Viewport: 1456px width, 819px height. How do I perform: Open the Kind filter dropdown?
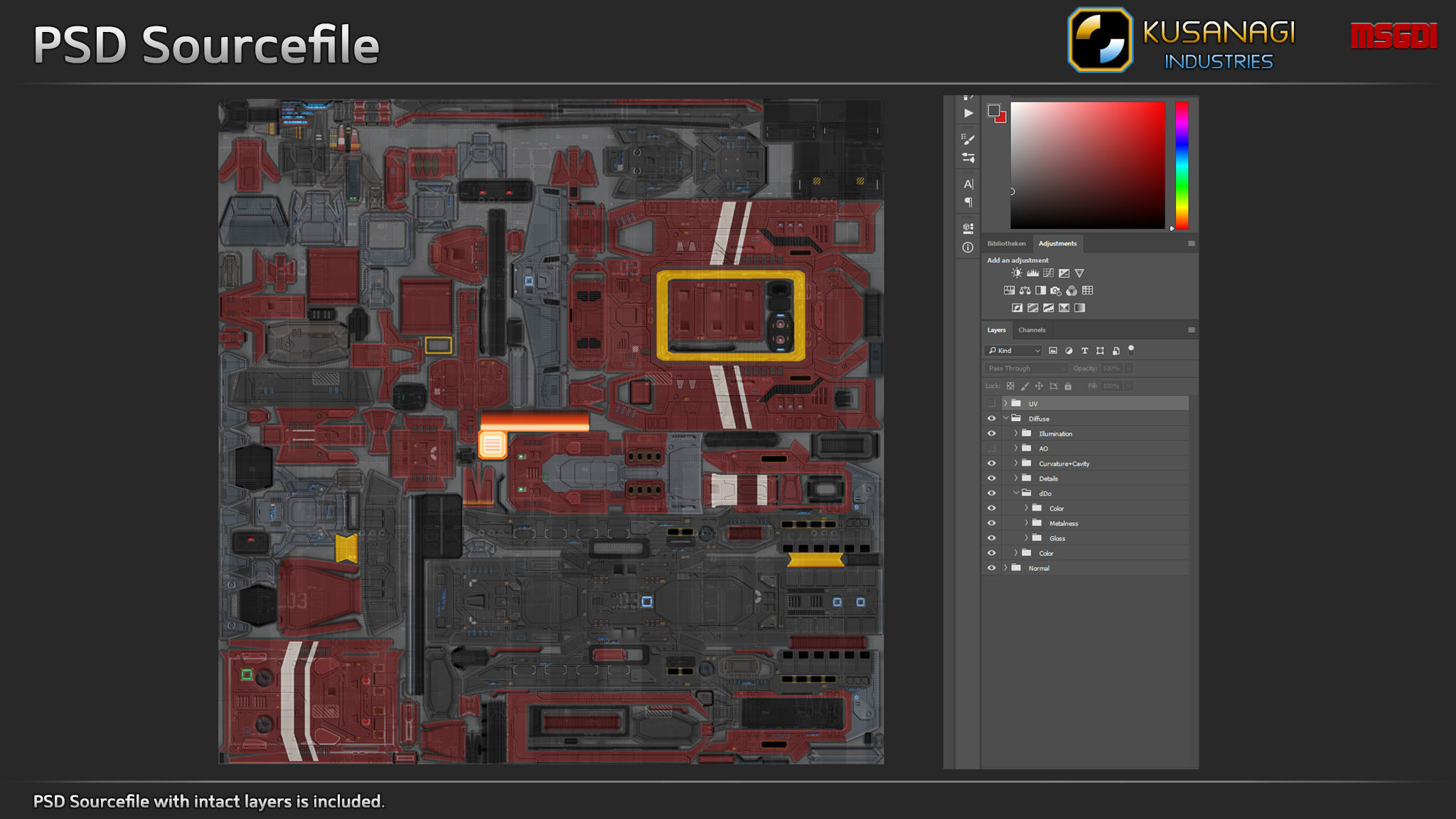1013,350
